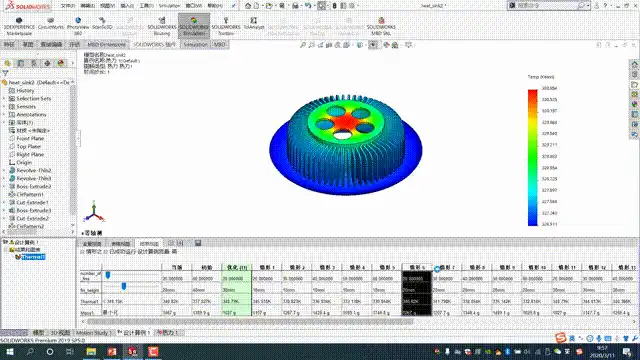
Task: Click the filter funnel icon above feature tree
Action: pos(5,73)
